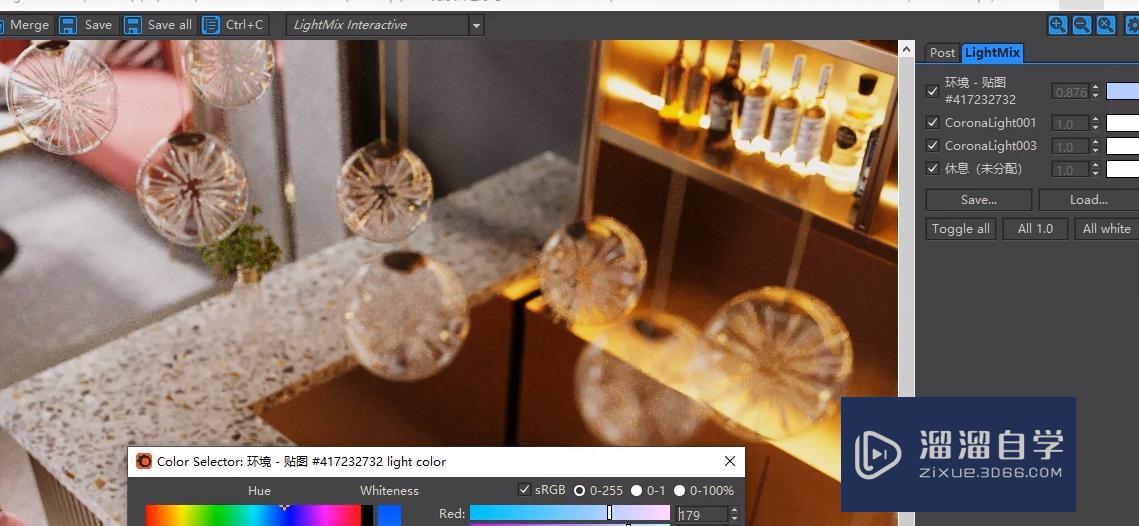Select the 0-255 range radio button
This screenshot has width=1139, height=526.
(x=579, y=490)
